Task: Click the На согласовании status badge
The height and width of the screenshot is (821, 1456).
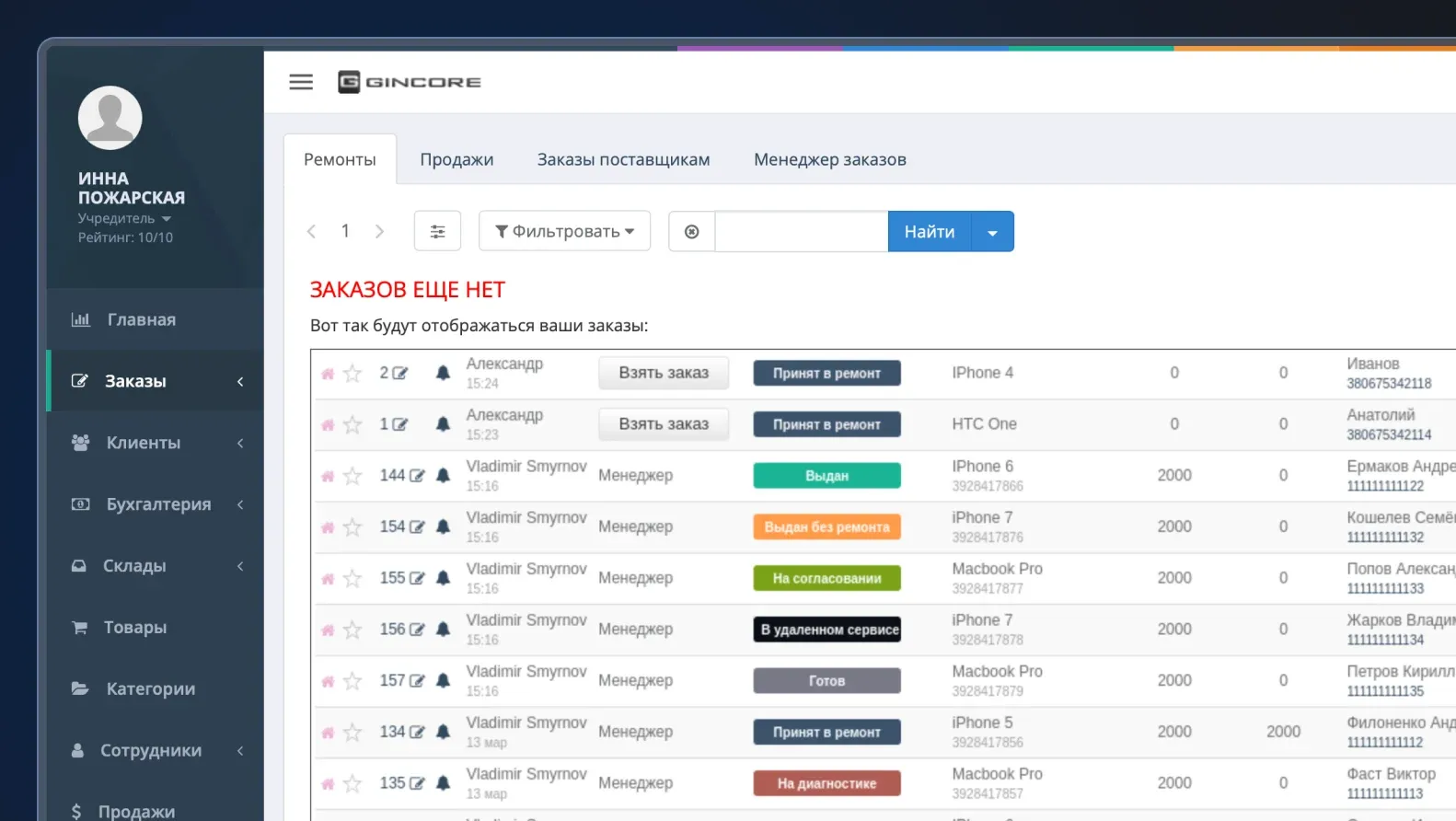Action: (x=826, y=578)
